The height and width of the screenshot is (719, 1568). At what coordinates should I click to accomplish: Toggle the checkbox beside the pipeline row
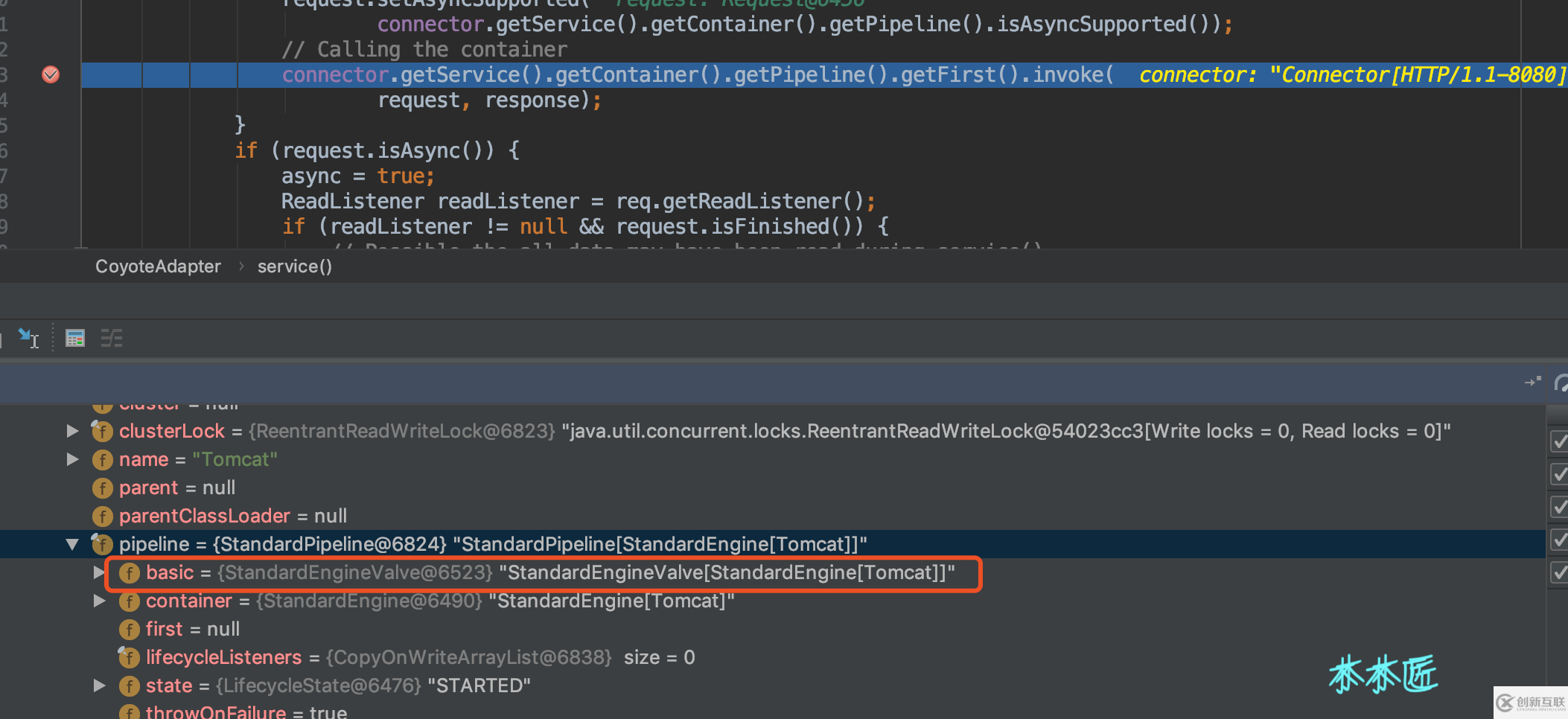click(1558, 539)
